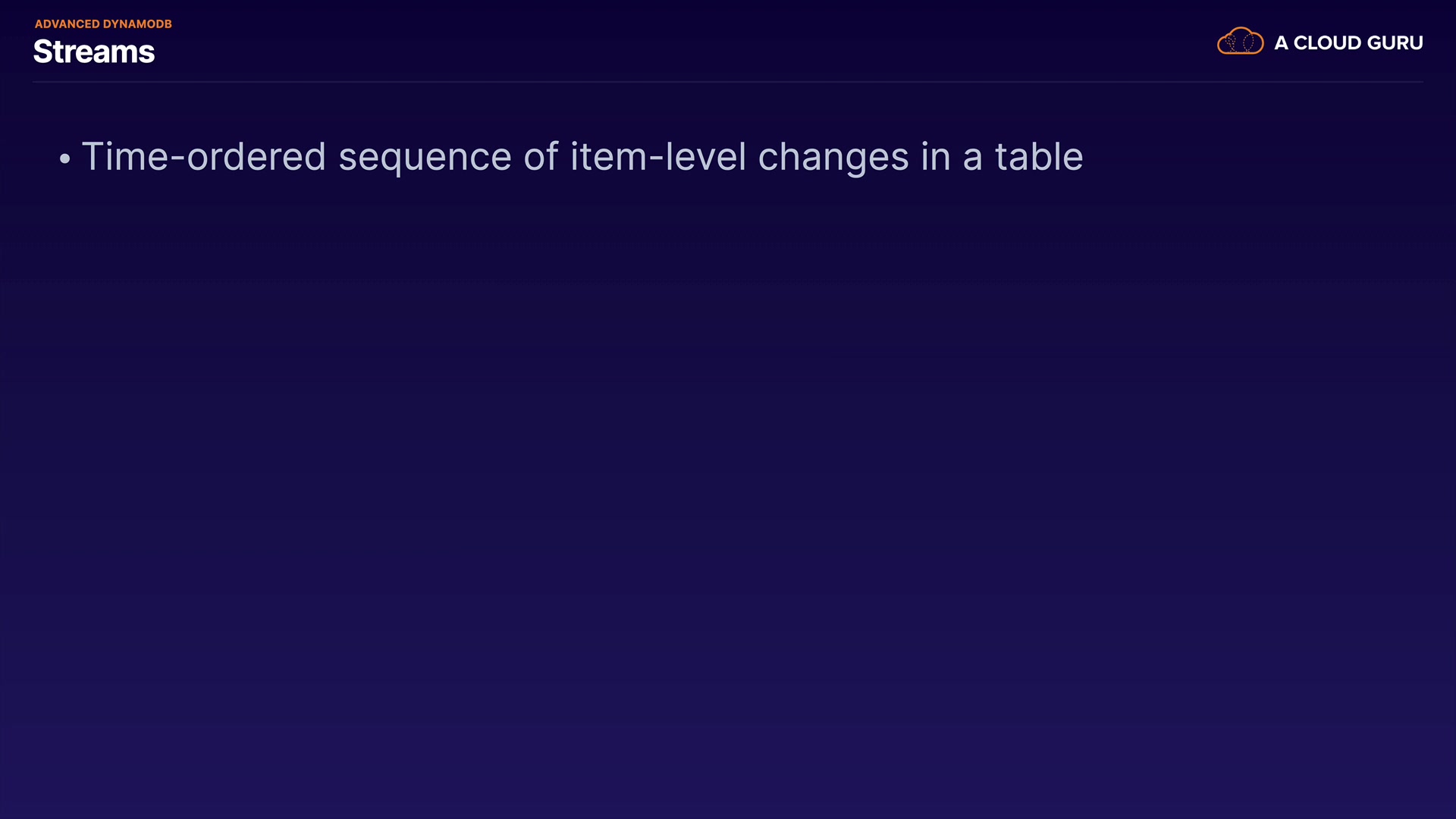
Task: Click the word "table" ending the bullet
Action: coord(1038,157)
